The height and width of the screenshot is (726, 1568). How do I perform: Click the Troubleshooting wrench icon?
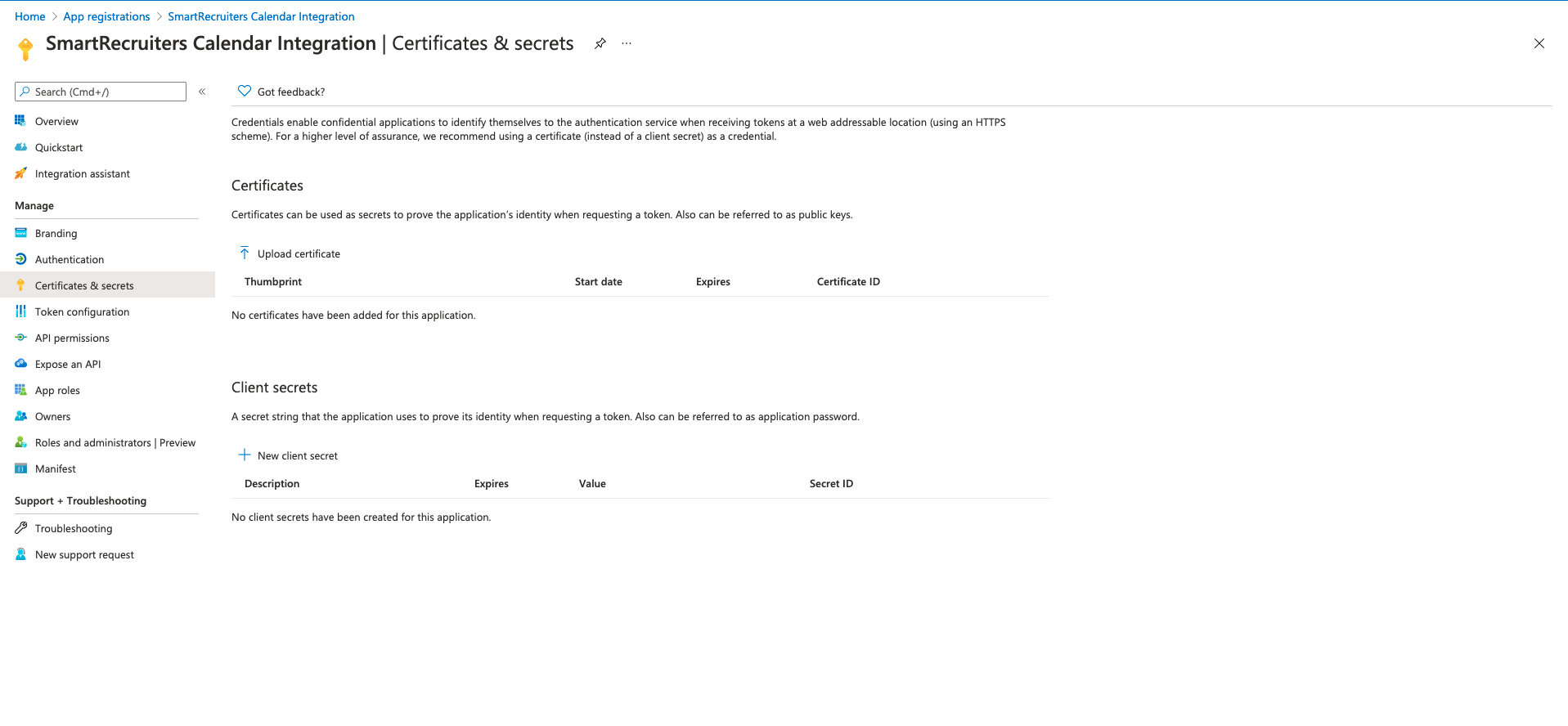pos(20,528)
